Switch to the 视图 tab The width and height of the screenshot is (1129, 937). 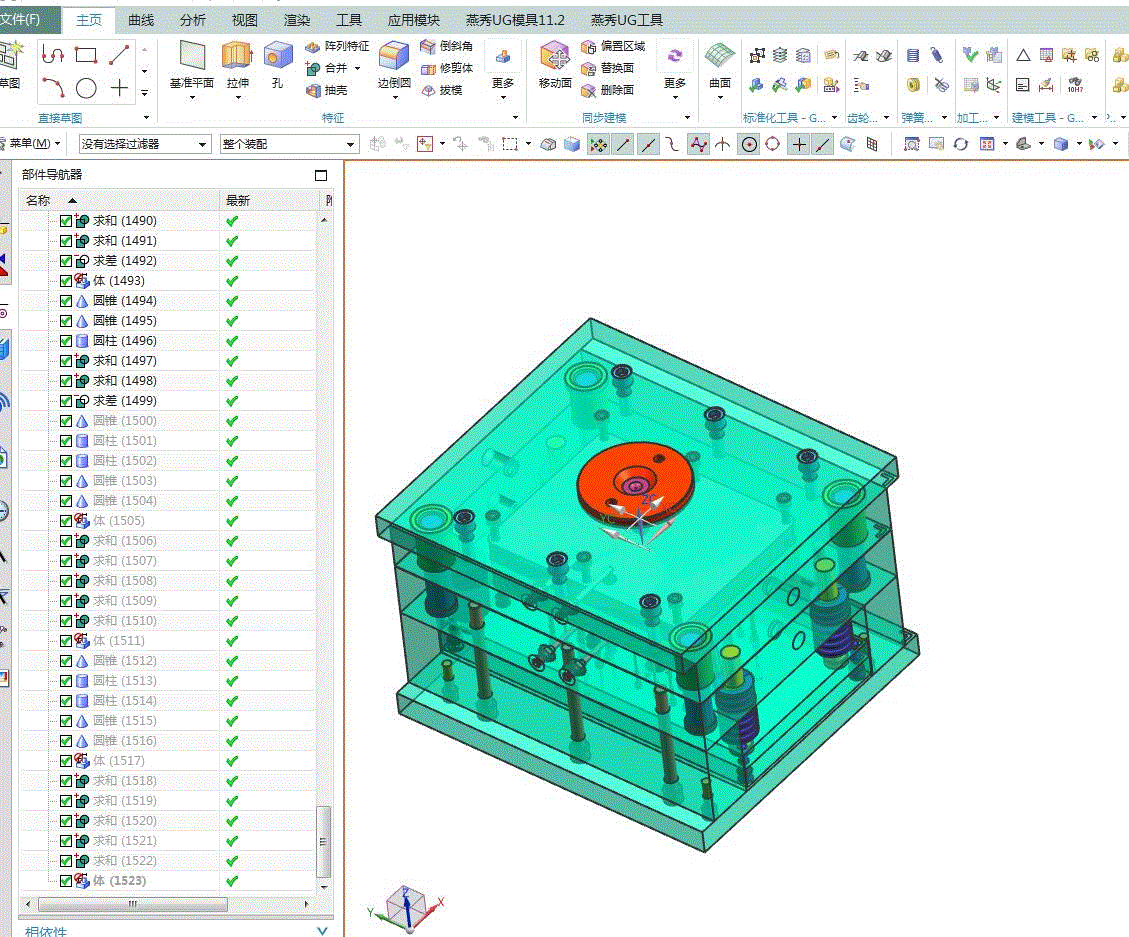tap(245, 20)
